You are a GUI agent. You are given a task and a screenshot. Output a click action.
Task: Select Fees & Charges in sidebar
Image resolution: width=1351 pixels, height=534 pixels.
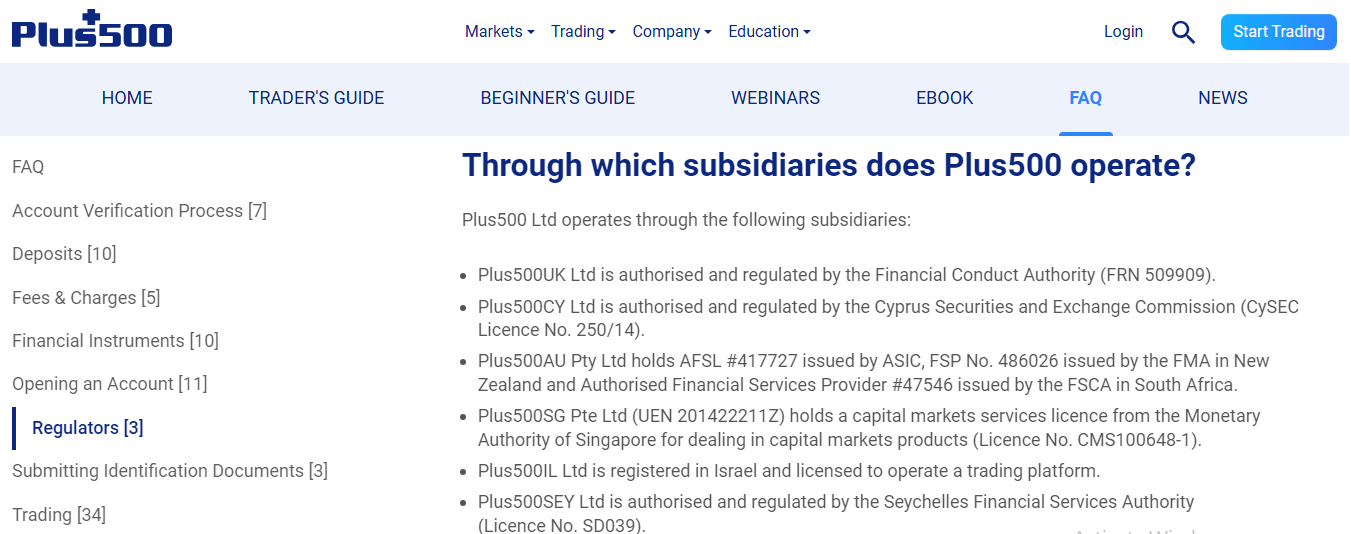[86, 298]
